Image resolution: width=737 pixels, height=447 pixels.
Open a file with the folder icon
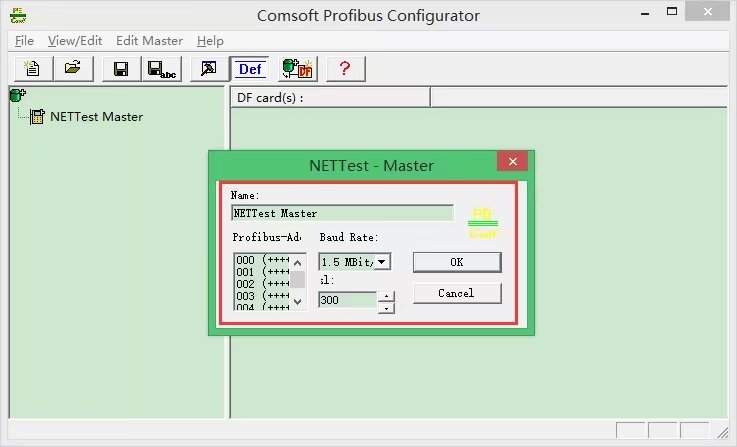(73, 69)
